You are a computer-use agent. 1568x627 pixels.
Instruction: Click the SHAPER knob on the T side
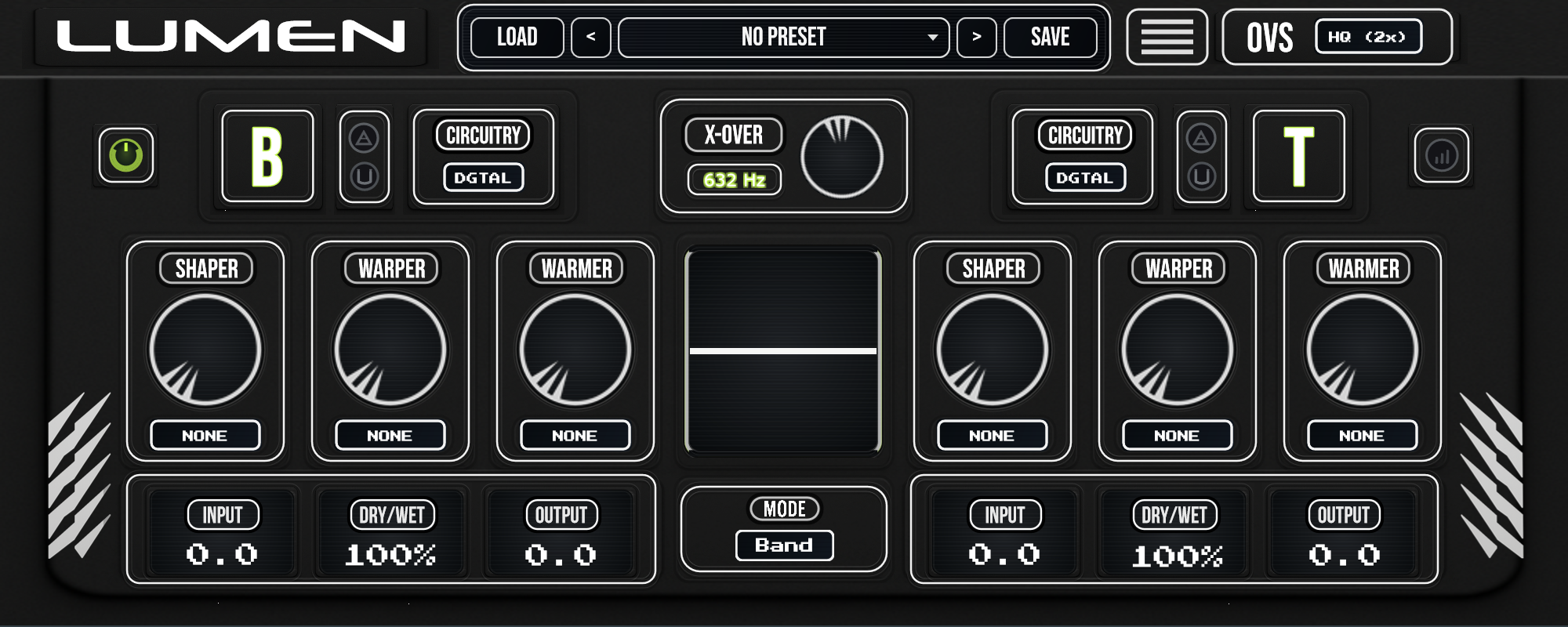click(993, 350)
